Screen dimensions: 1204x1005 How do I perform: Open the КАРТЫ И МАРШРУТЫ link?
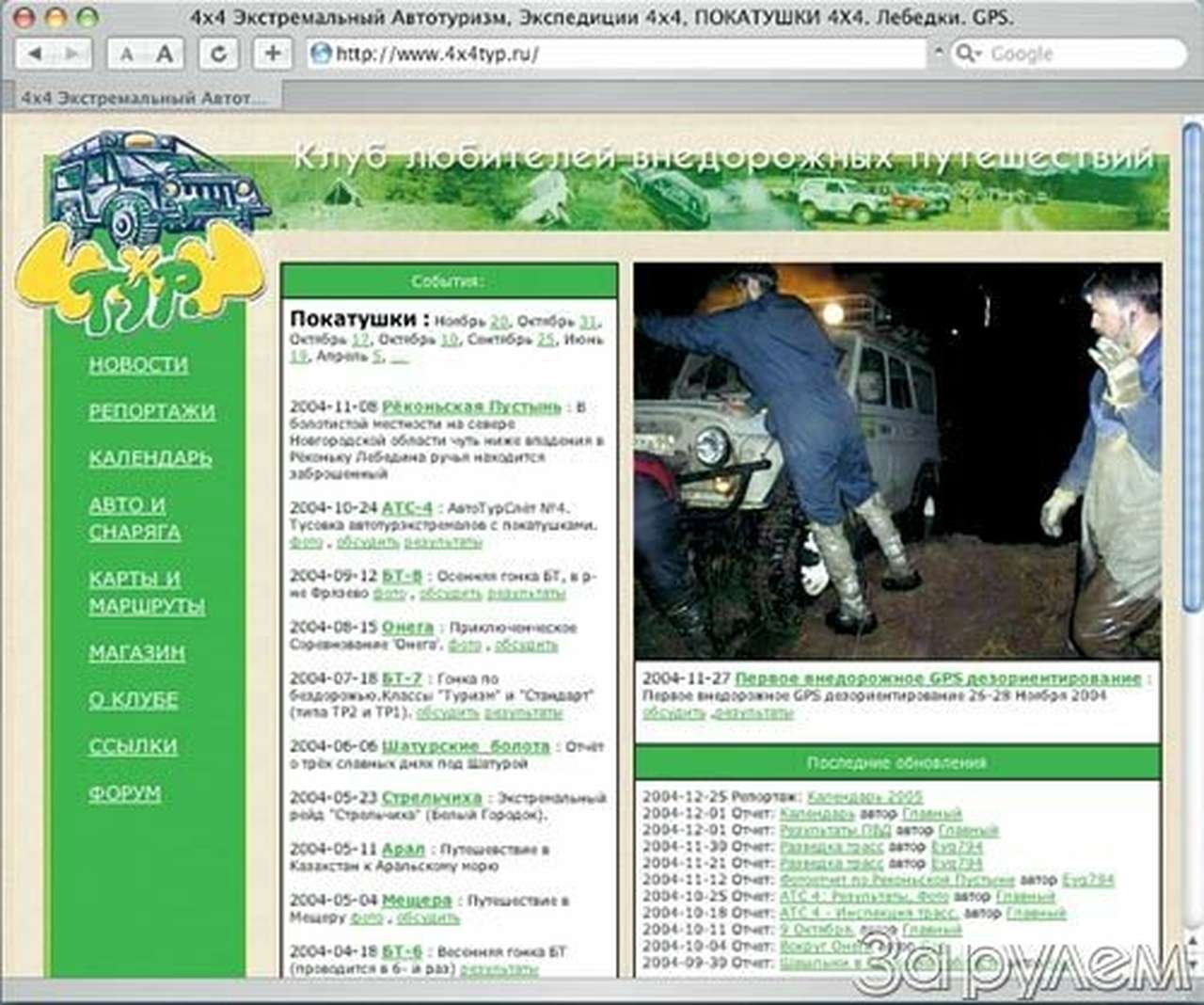point(136,593)
